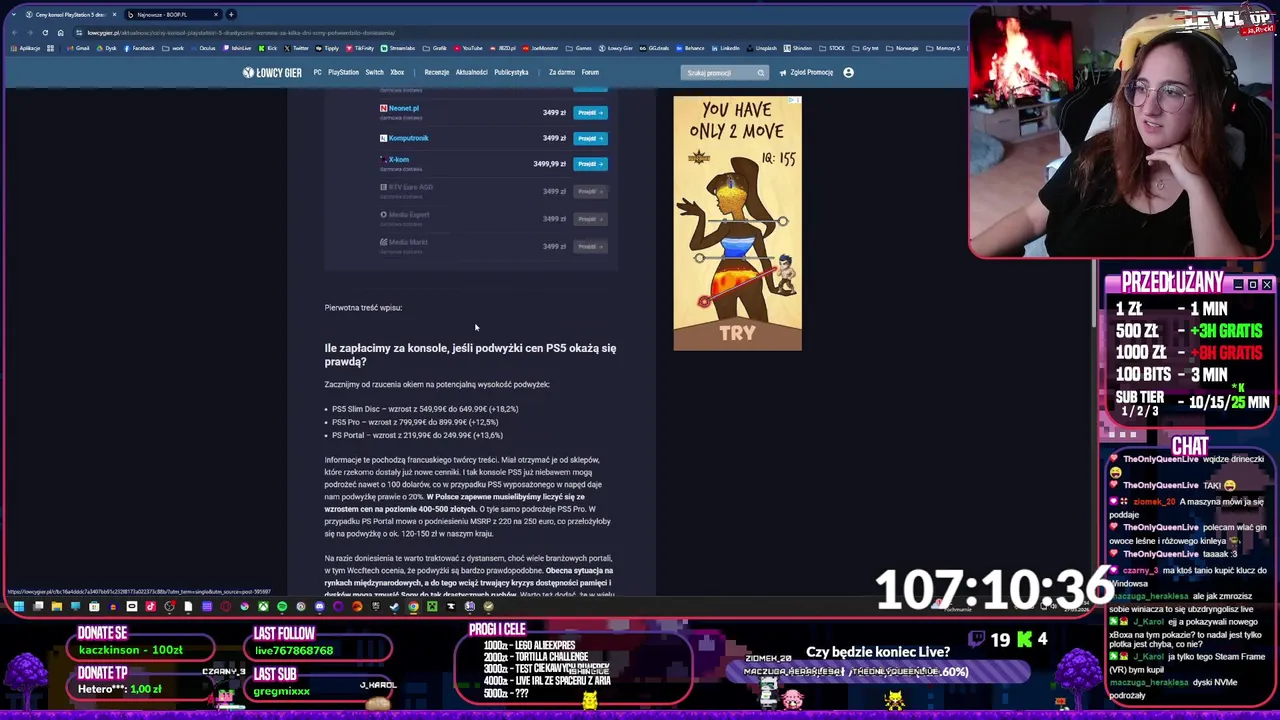Viewport: 1280px width, 720px height.
Task: Open the PlayStation menu item
Action: pos(343,72)
